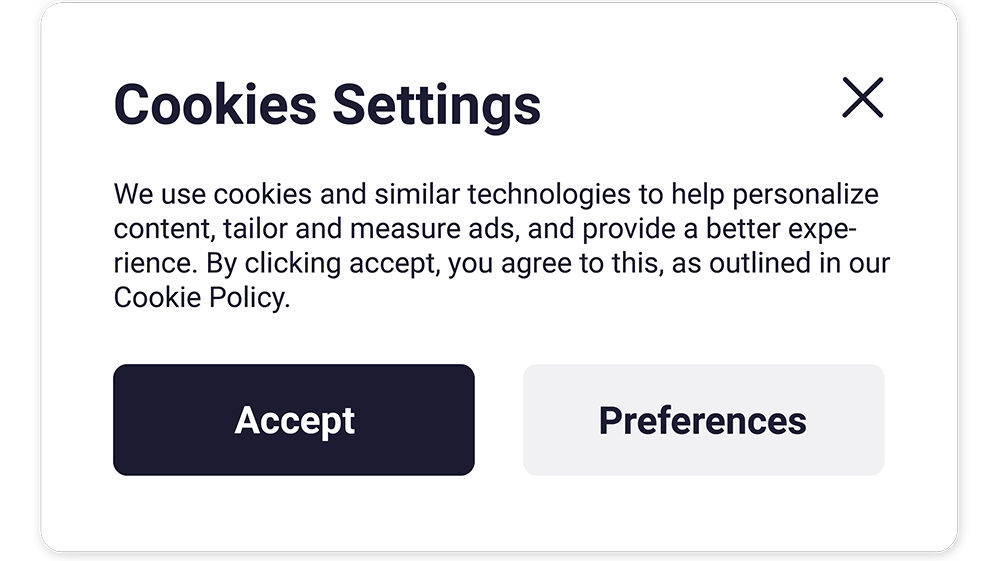Click the word "Settings" in the title

coord(436,104)
